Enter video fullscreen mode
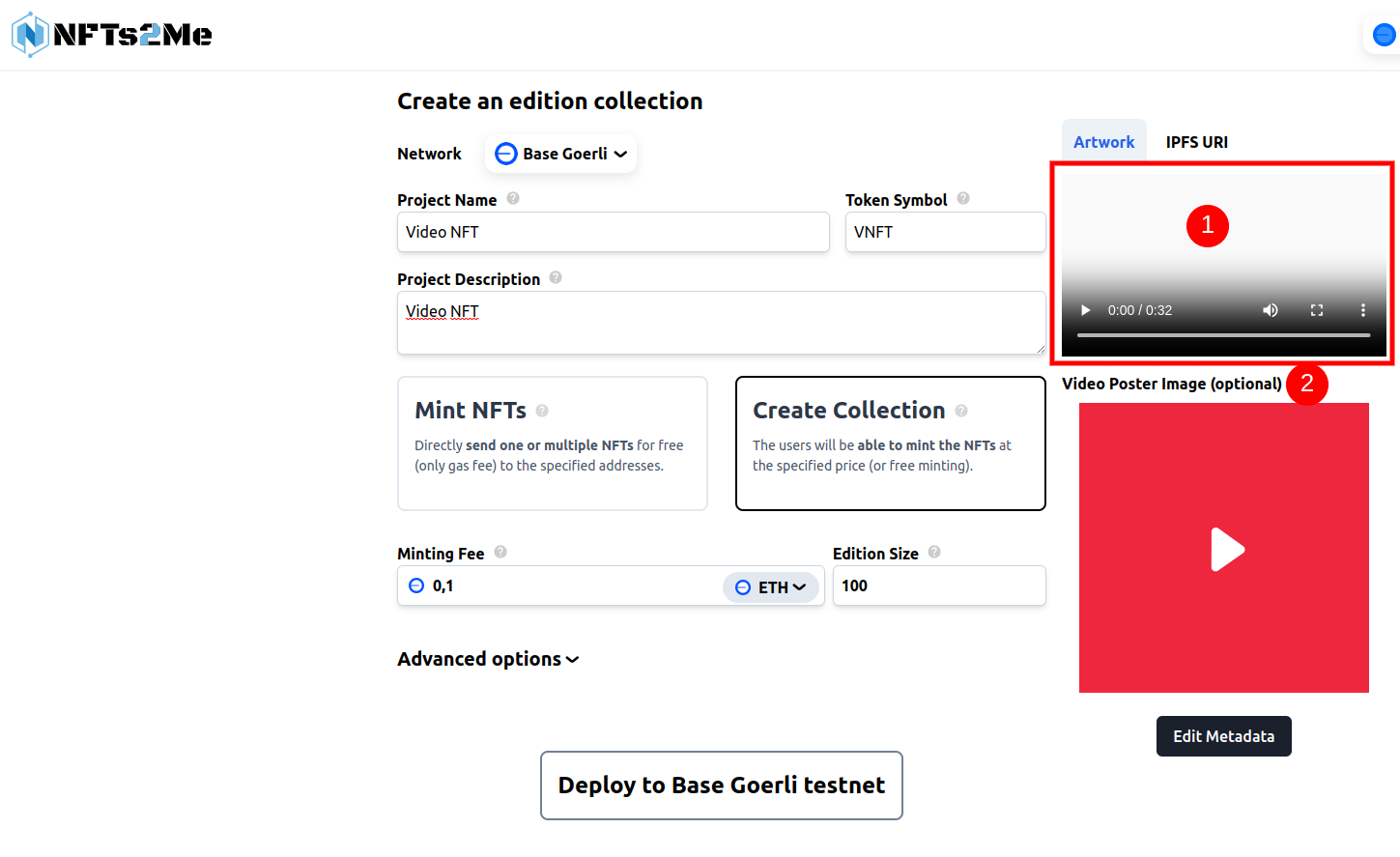The width and height of the screenshot is (1400, 857). [1316, 310]
